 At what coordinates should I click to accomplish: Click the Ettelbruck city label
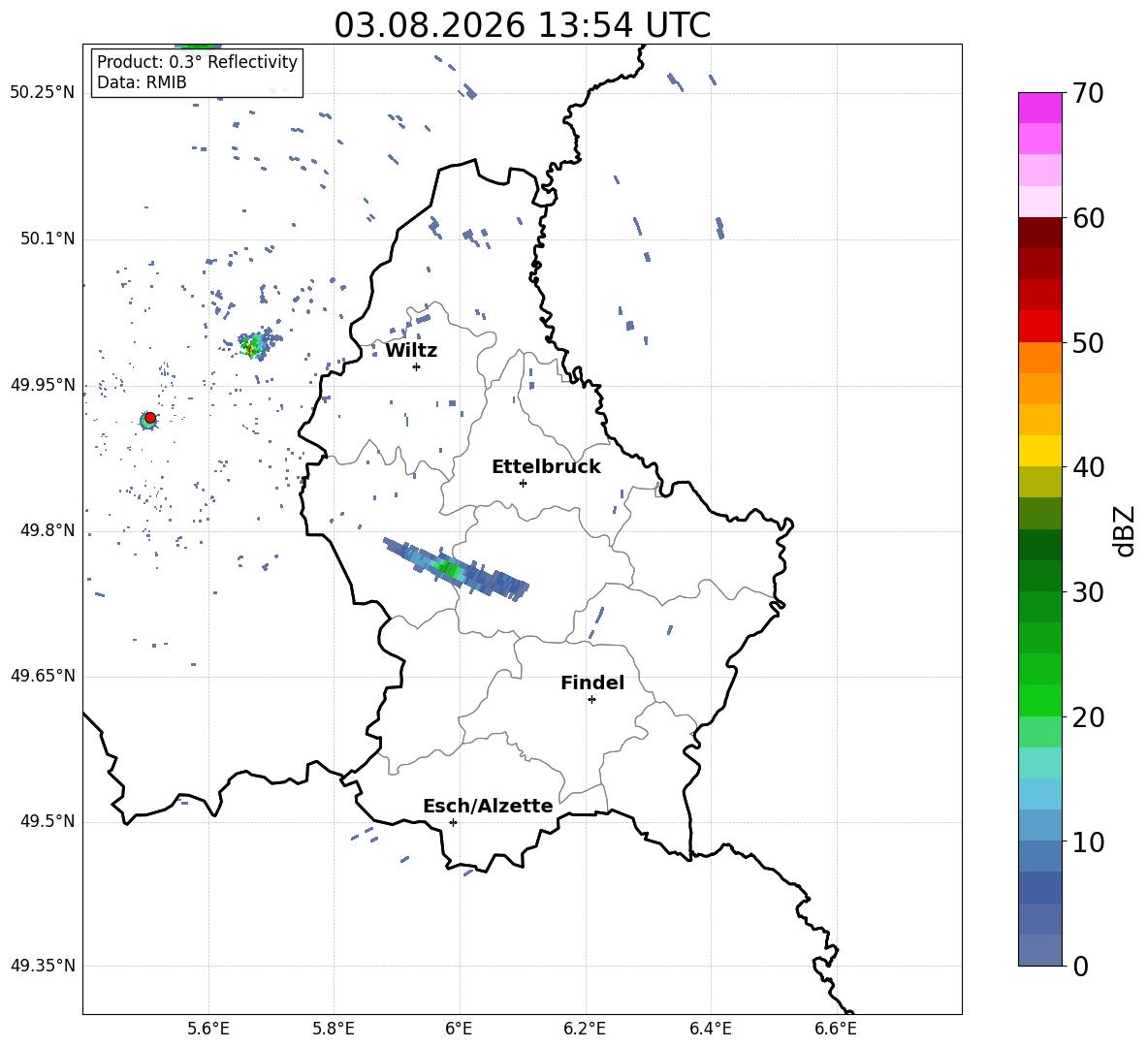tap(546, 467)
